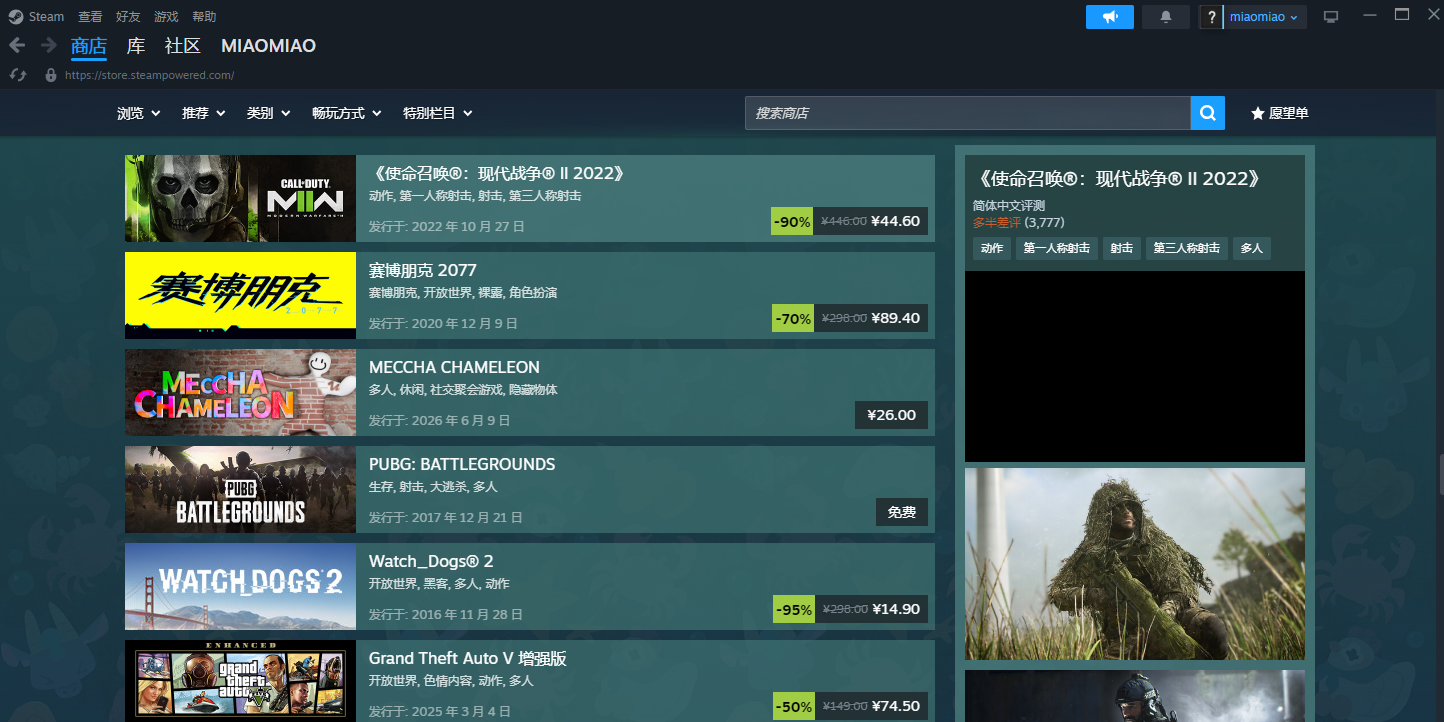Open the miaomiao account dropdown

[x=1265, y=17]
